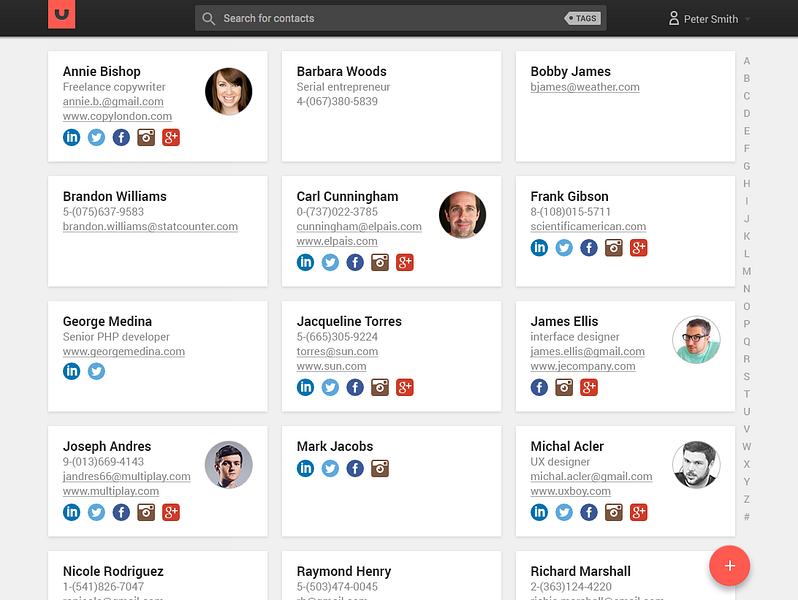Open George Medina's LinkedIn icon

(x=71, y=371)
